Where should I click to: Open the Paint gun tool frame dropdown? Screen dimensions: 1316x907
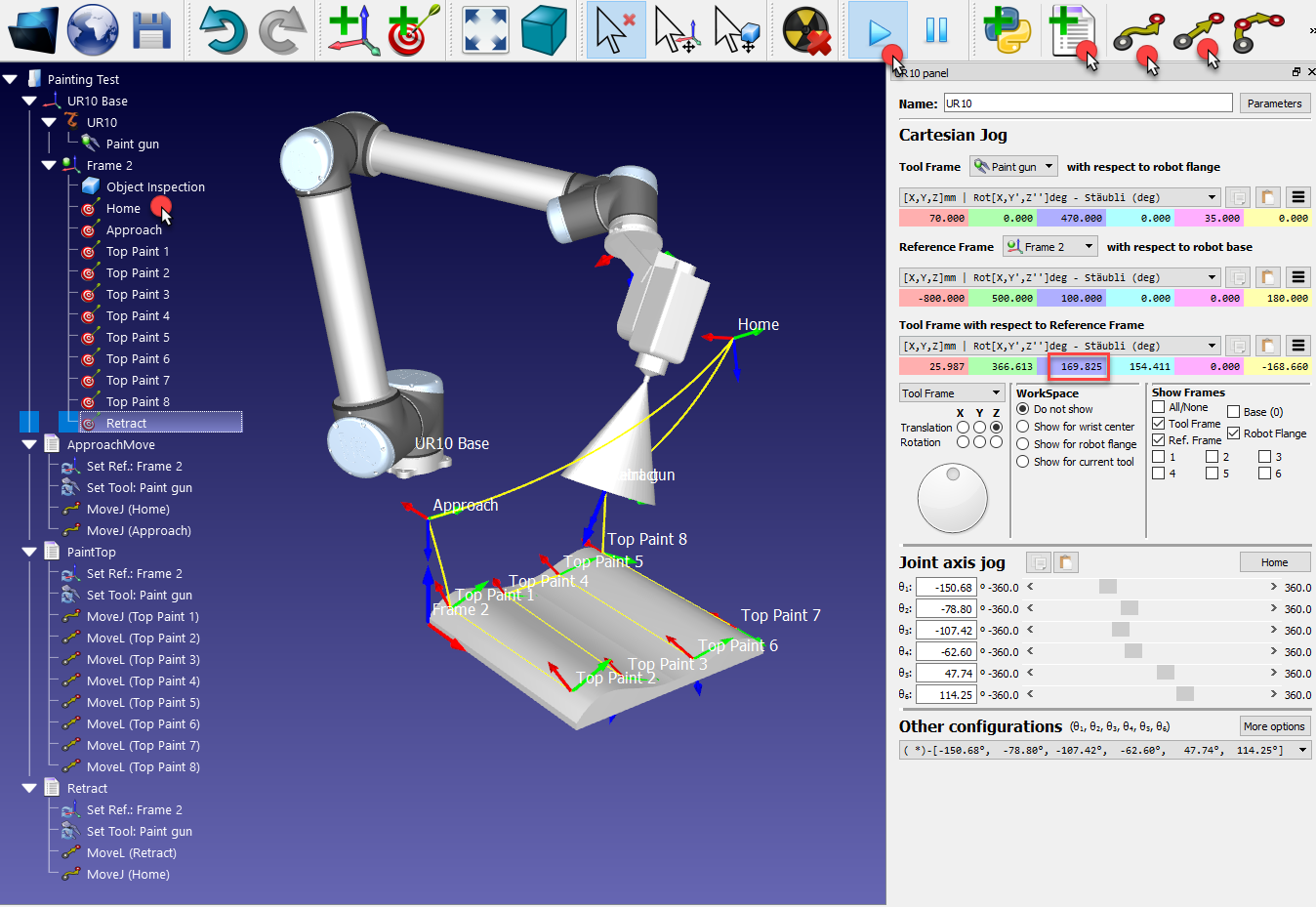pyautogui.click(x=1013, y=166)
